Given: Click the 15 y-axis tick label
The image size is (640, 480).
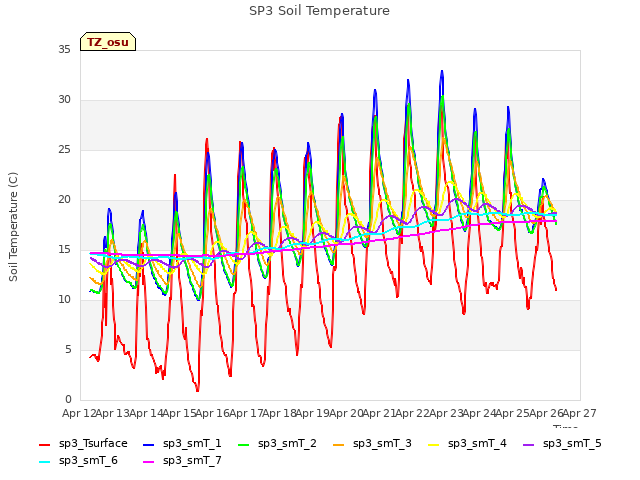Looking at the screenshot, I should point(64,250).
